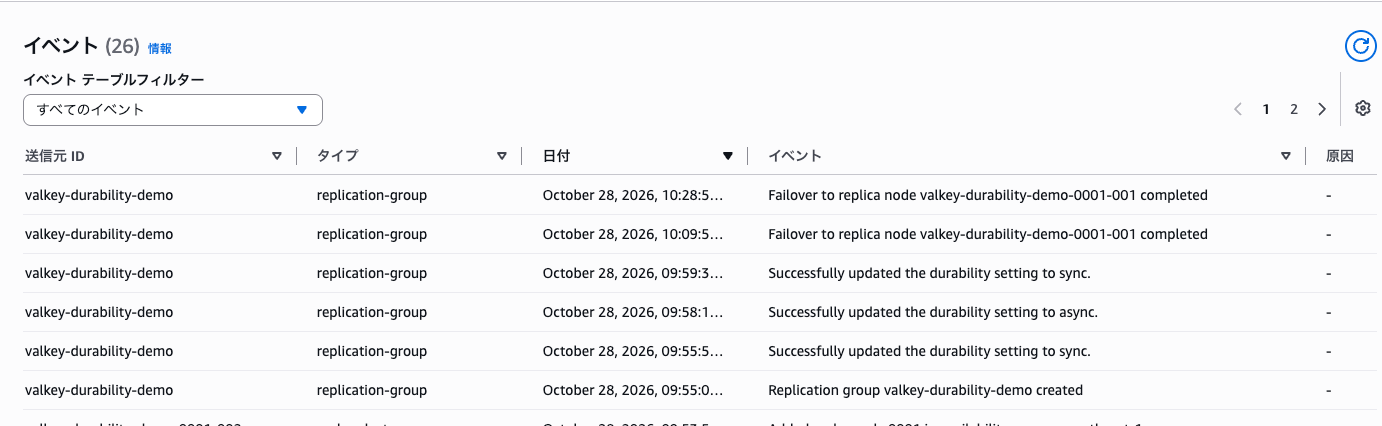
Task: Click the イベント column header
Action: pos(795,156)
